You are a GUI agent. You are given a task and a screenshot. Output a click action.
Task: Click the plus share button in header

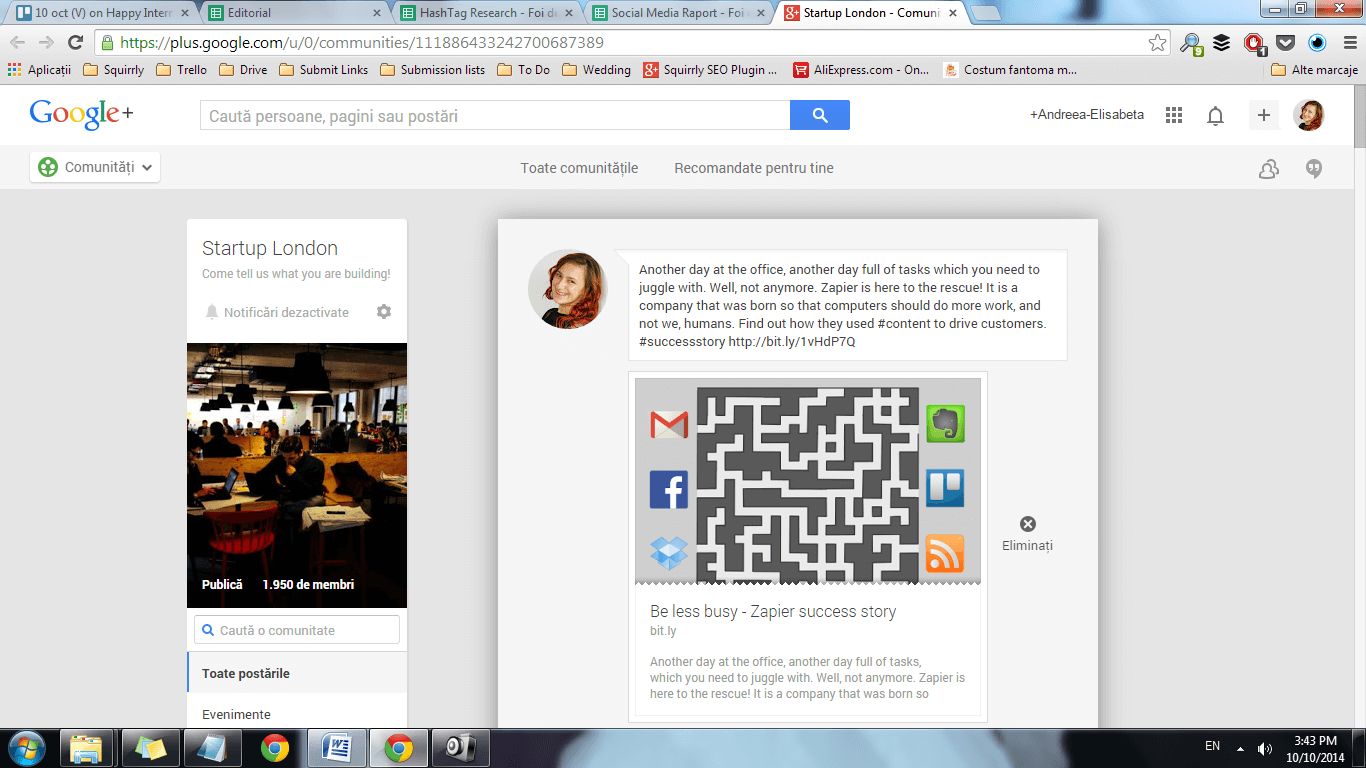click(x=1264, y=115)
